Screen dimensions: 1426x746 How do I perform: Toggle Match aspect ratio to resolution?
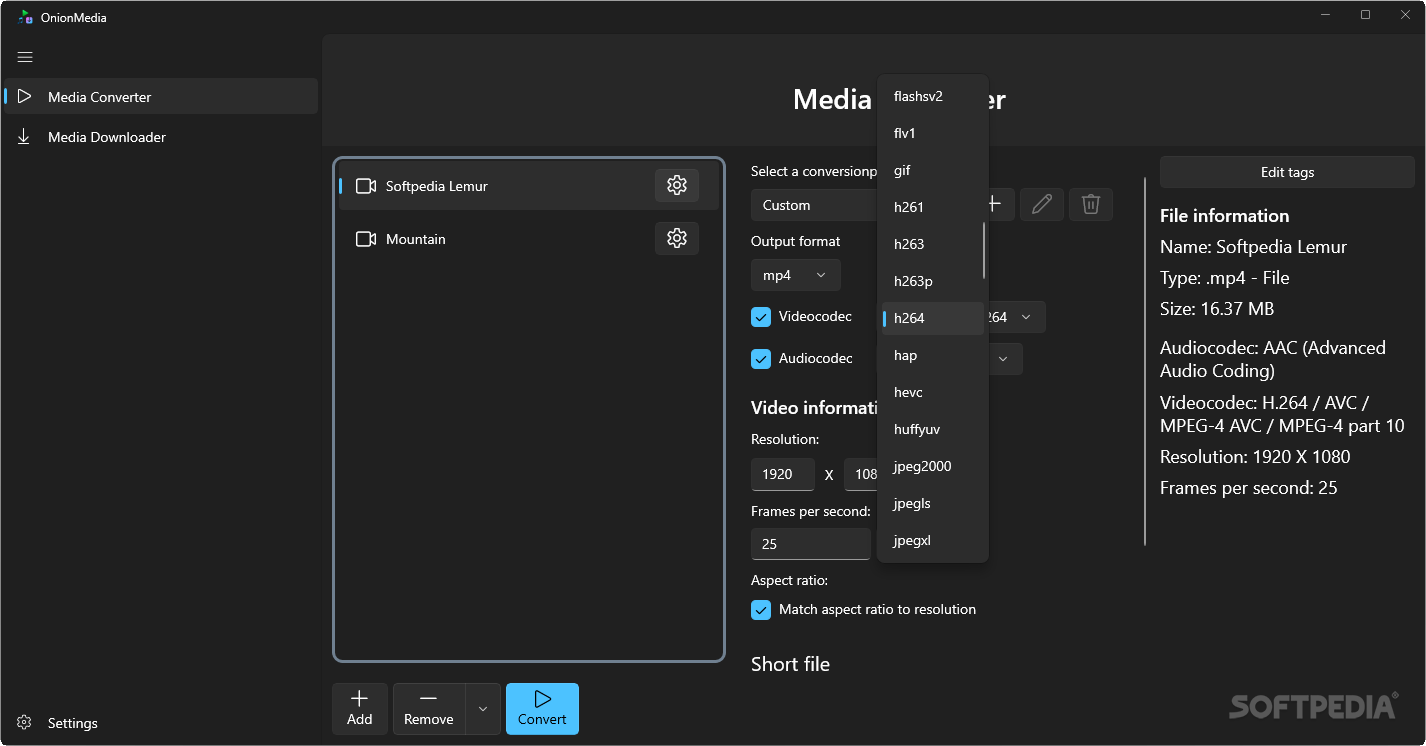(761, 609)
